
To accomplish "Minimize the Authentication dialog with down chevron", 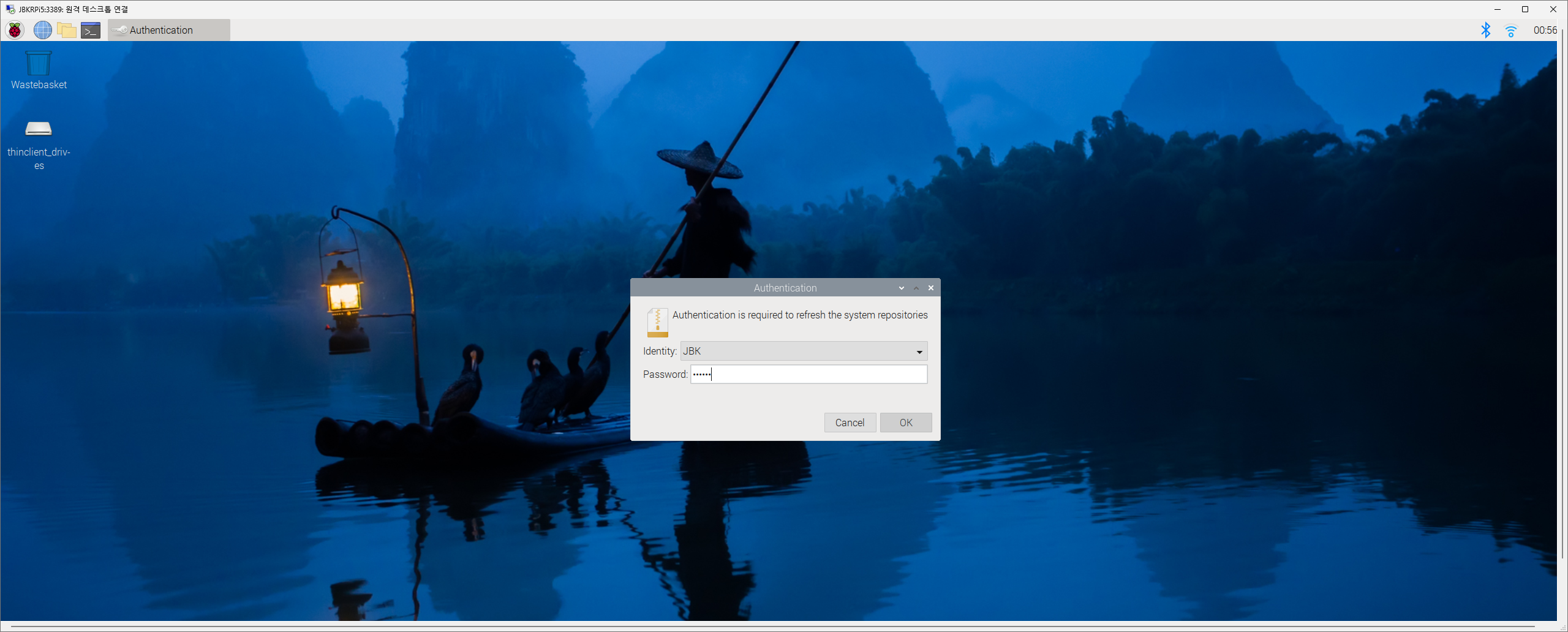I will tap(901, 288).
